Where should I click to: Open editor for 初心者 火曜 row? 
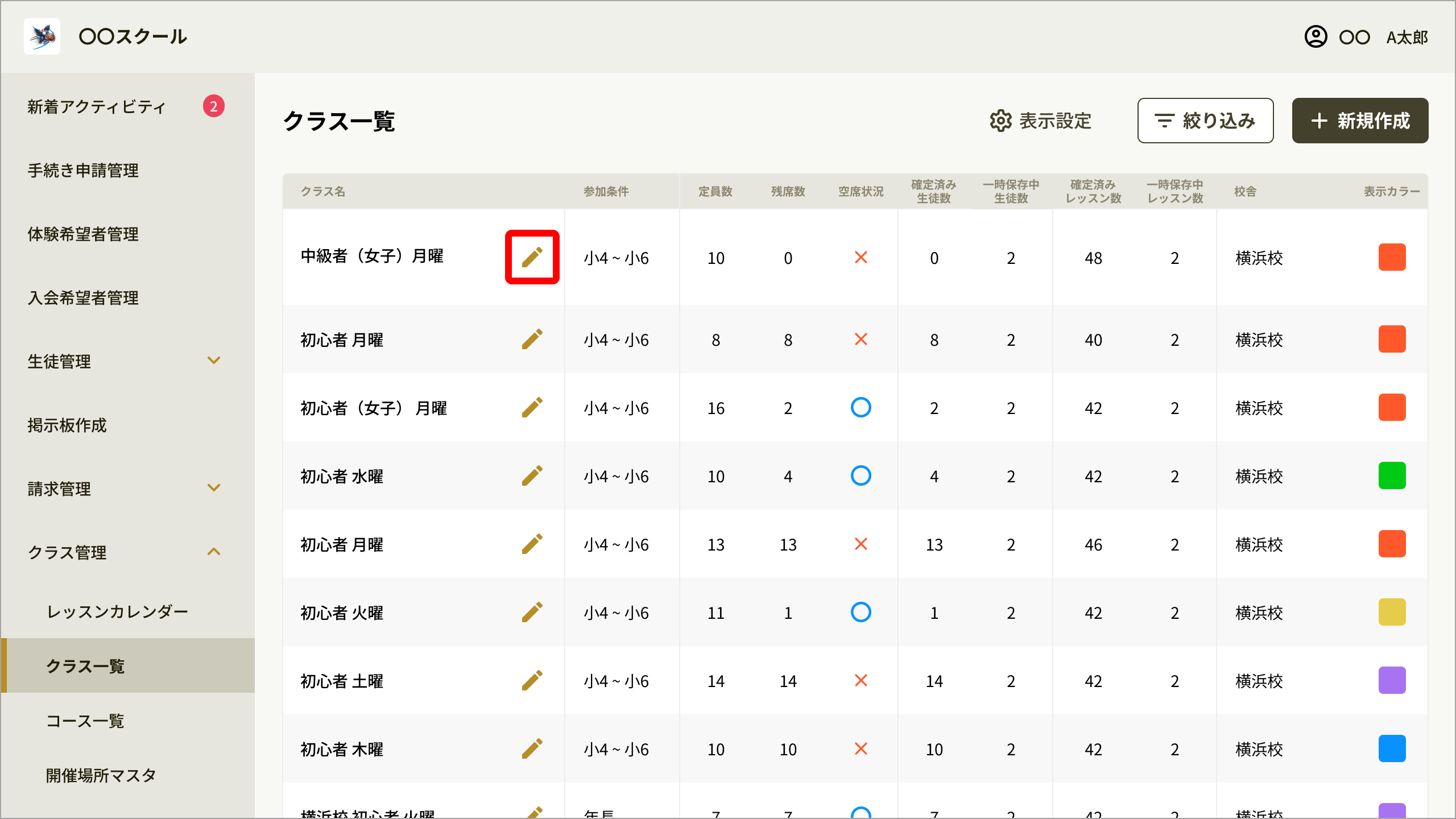point(532,612)
